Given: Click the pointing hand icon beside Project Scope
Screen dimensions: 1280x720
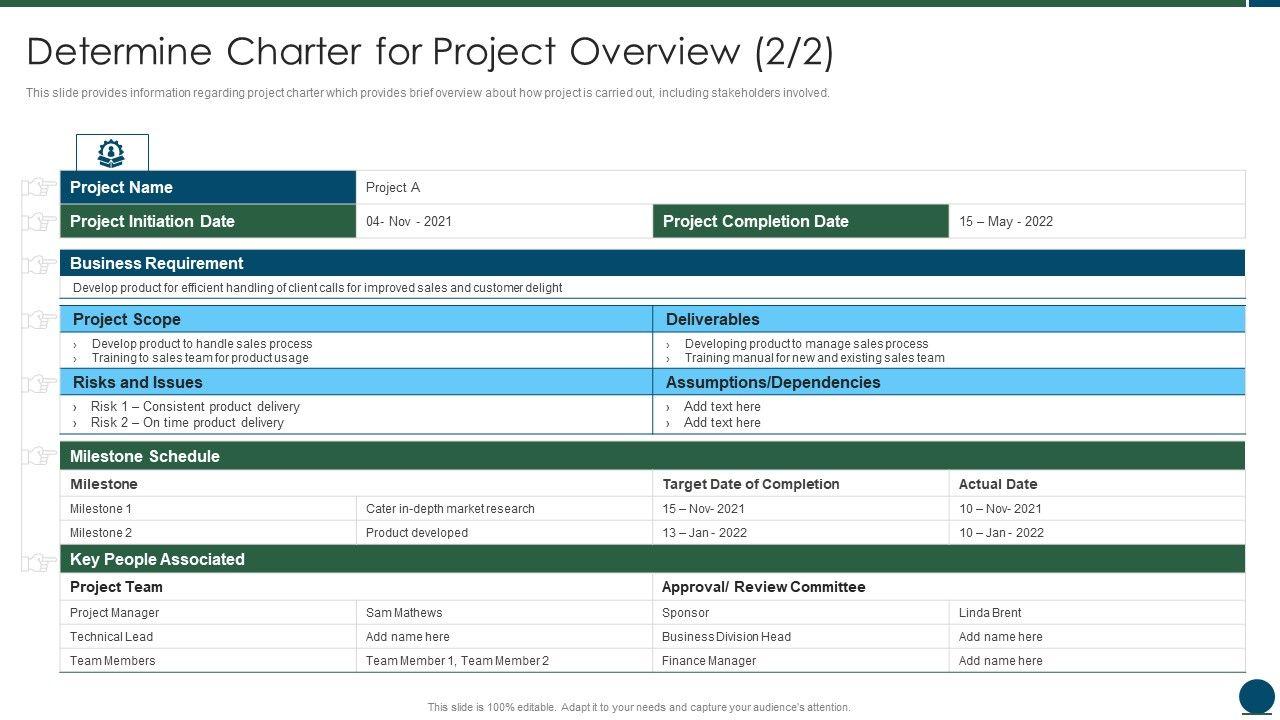Looking at the screenshot, I should [x=40, y=320].
